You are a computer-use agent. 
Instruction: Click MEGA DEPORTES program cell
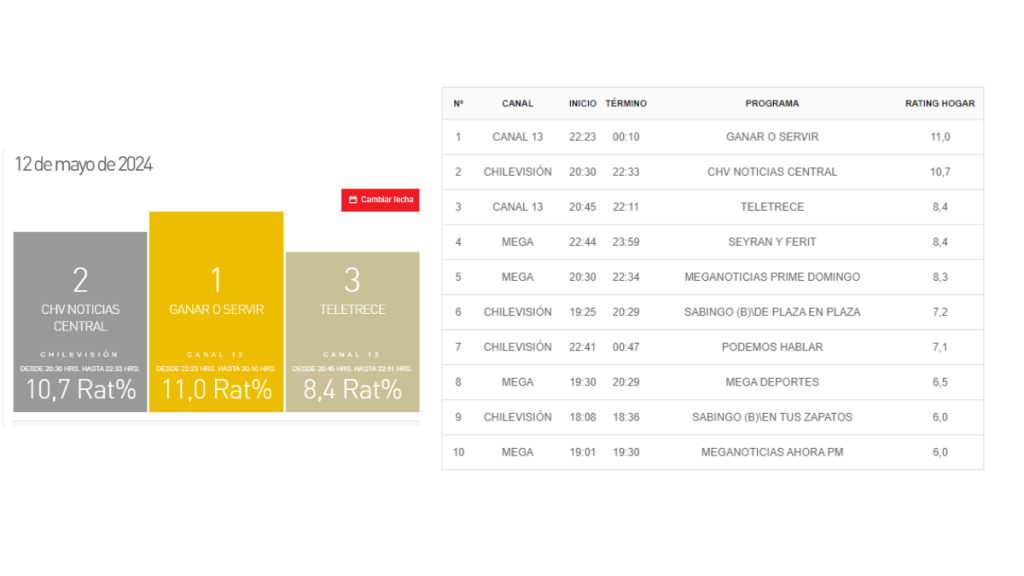(x=772, y=382)
